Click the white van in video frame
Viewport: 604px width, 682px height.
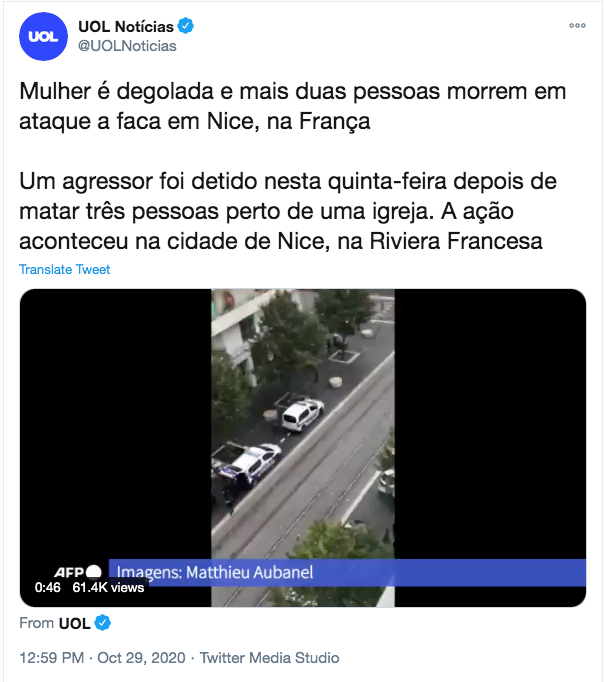(x=303, y=414)
